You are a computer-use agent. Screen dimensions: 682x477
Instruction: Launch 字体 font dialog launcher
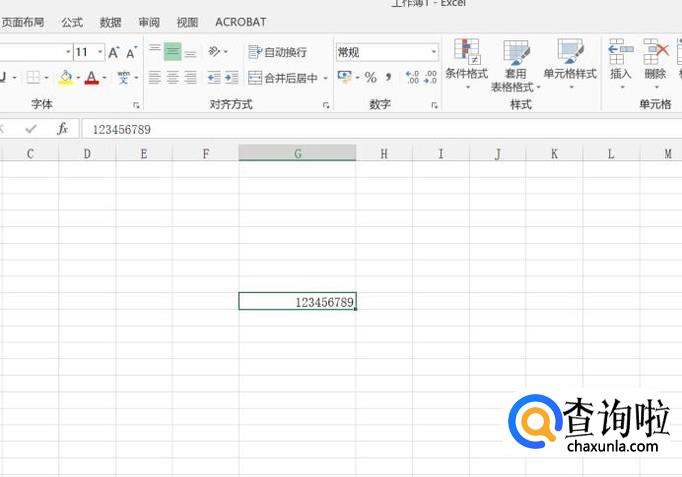[x=136, y=105]
